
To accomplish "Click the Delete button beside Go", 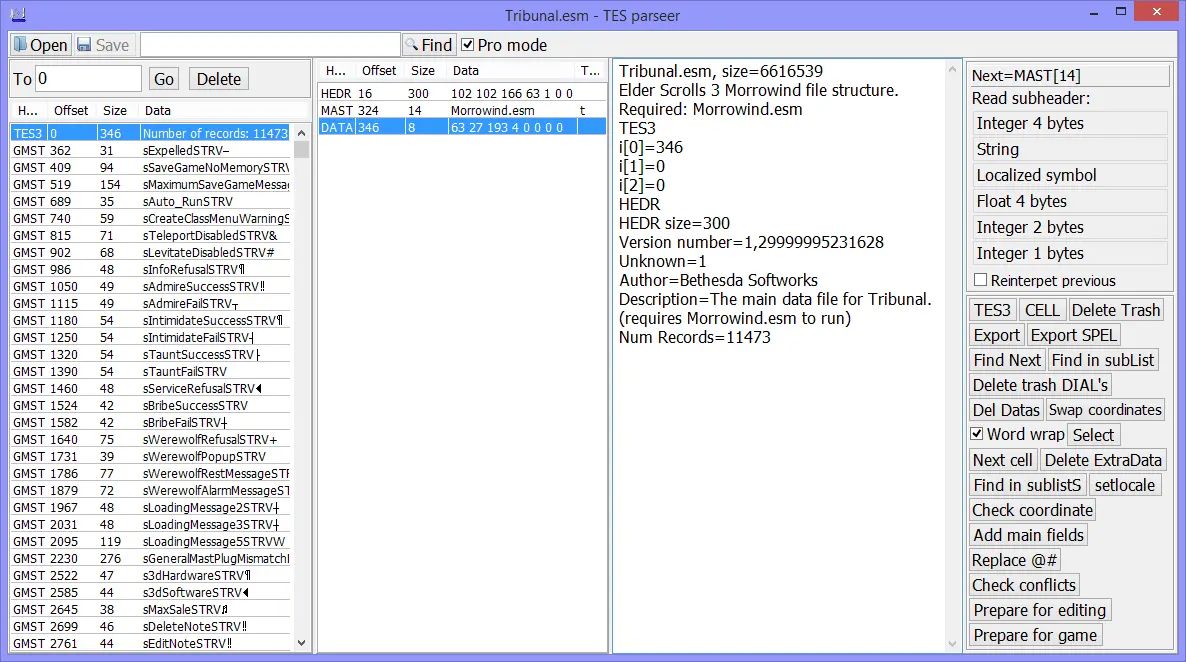I will tap(219, 79).
